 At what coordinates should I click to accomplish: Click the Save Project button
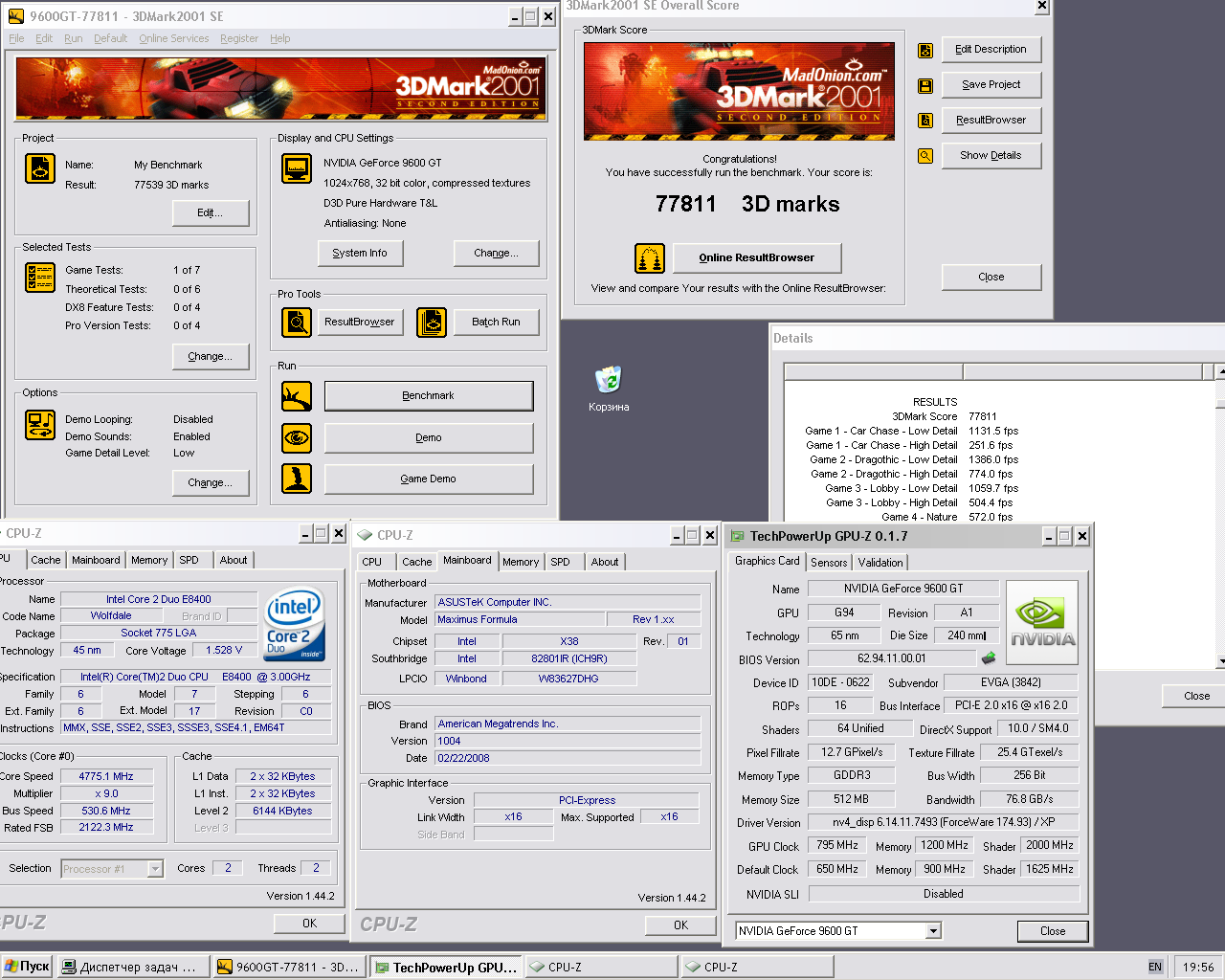click(991, 85)
